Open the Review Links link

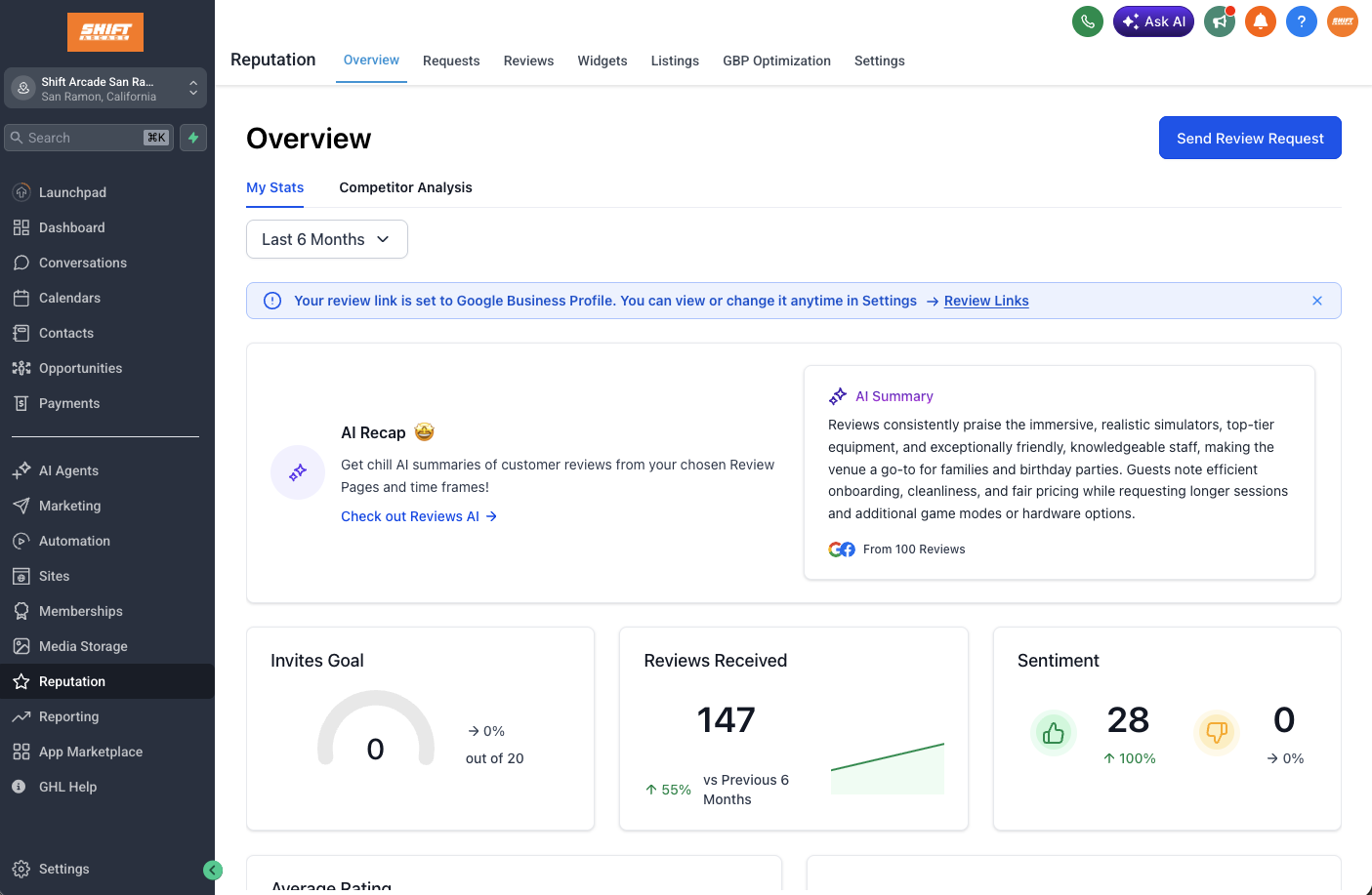tap(985, 301)
